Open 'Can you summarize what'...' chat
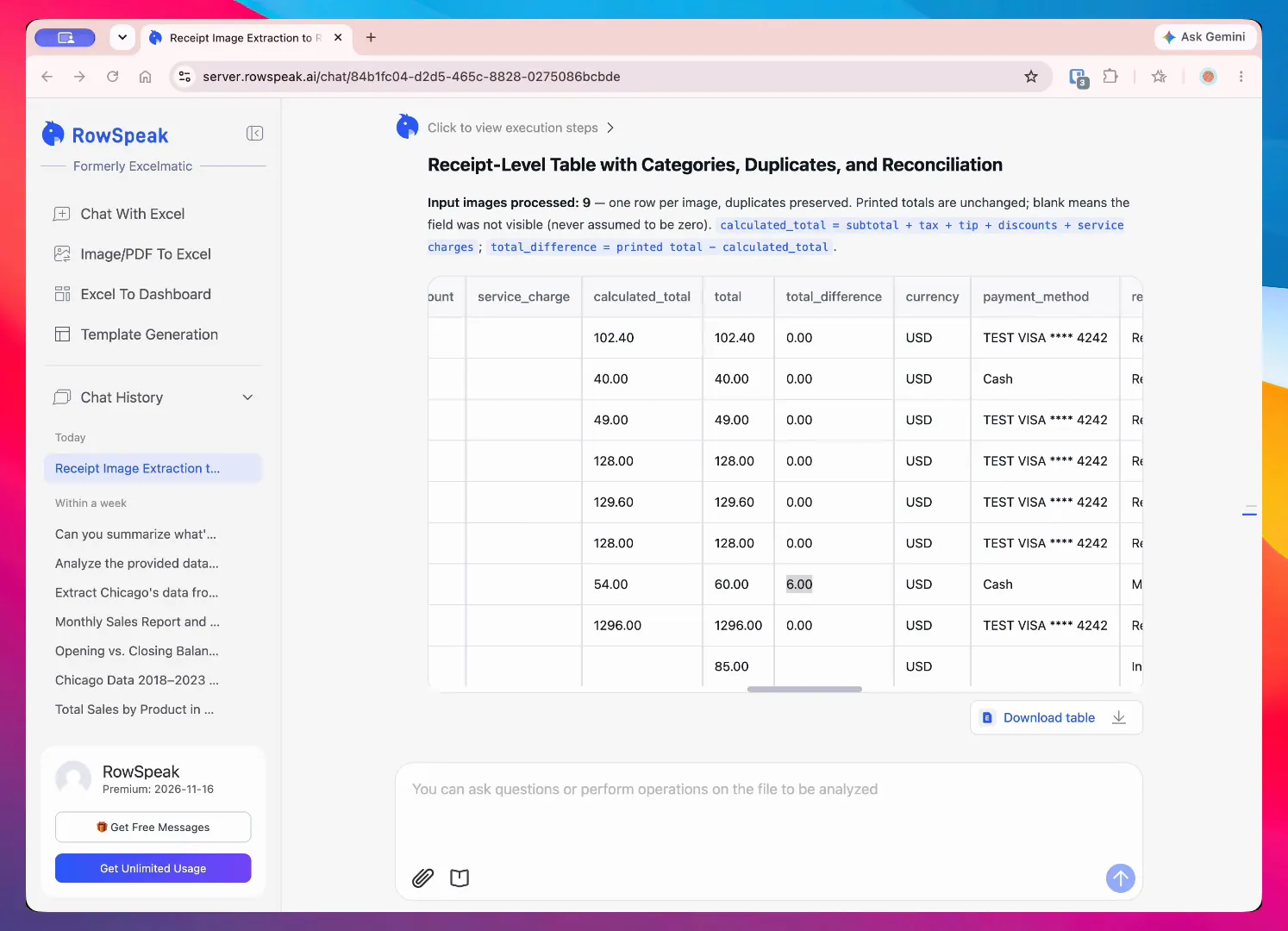The width and height of the screenshot is (1288, 931). pyautogui.click(x=135, y=534)
